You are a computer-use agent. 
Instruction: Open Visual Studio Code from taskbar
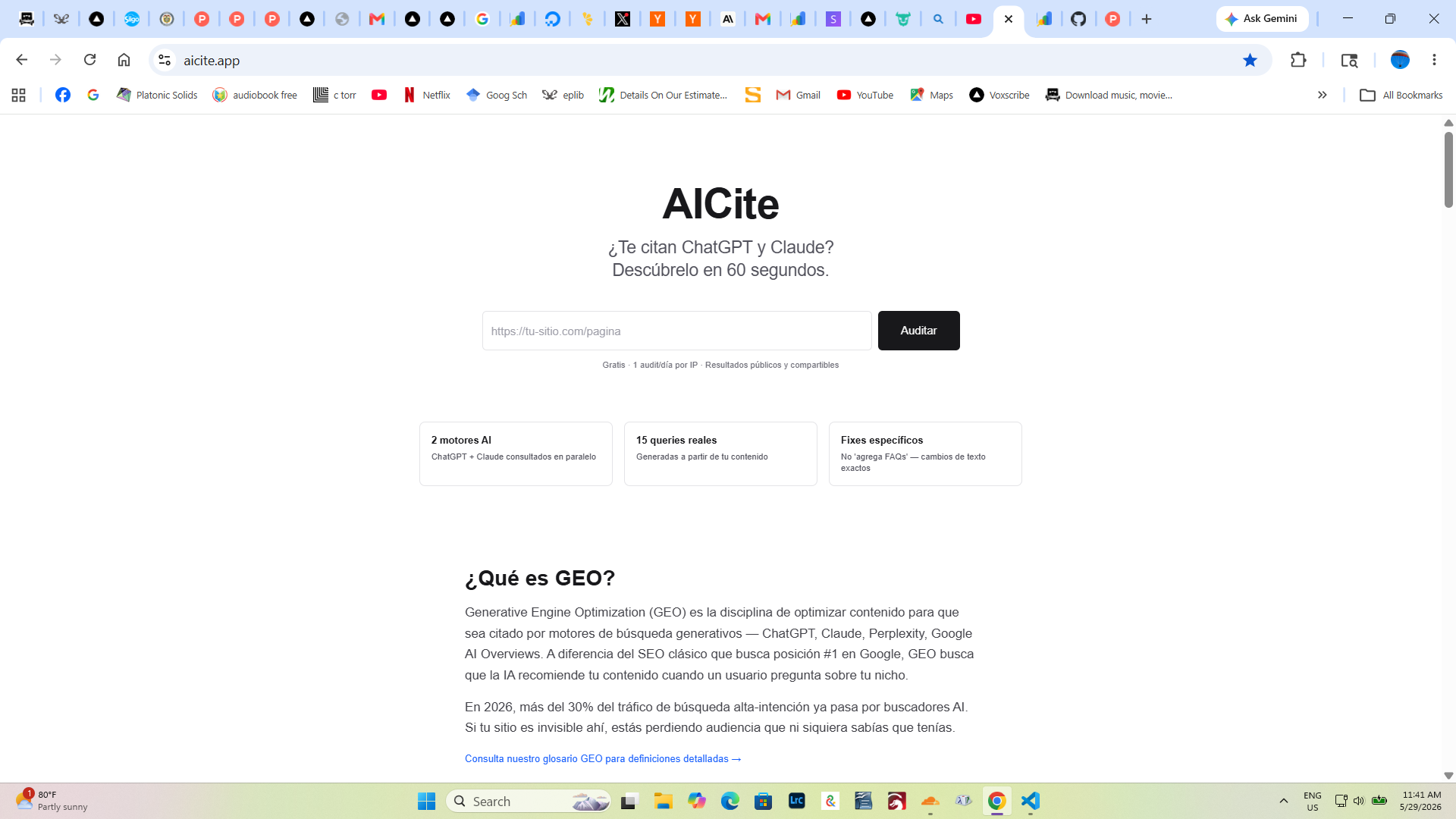pos(1030,801)
